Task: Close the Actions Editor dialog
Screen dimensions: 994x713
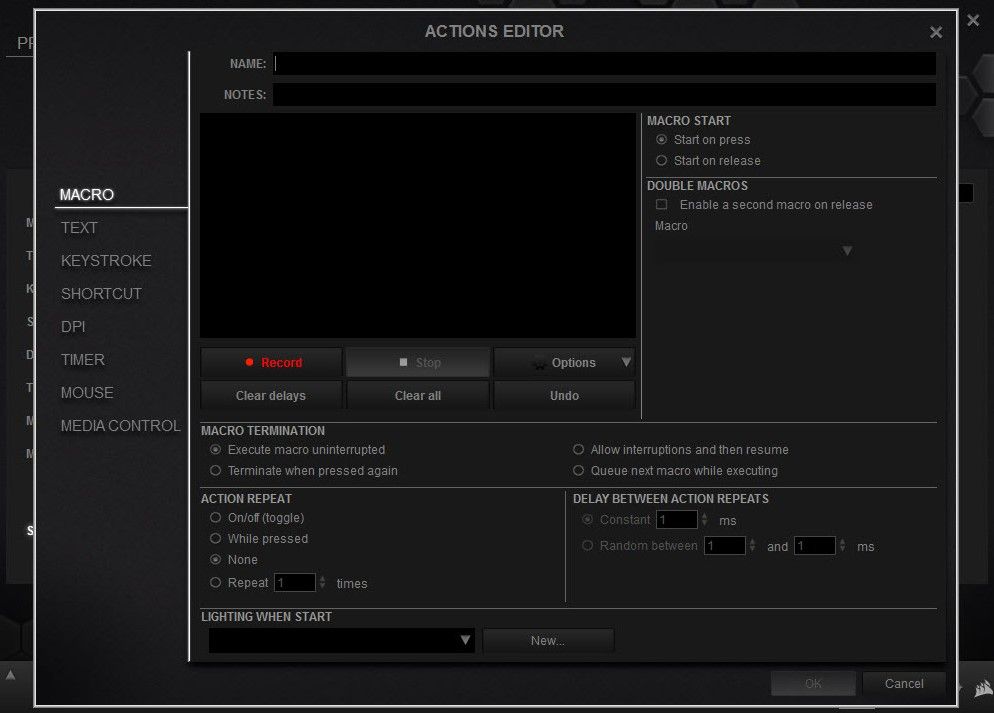Action: pyautogui.click(x=936, y=33)
